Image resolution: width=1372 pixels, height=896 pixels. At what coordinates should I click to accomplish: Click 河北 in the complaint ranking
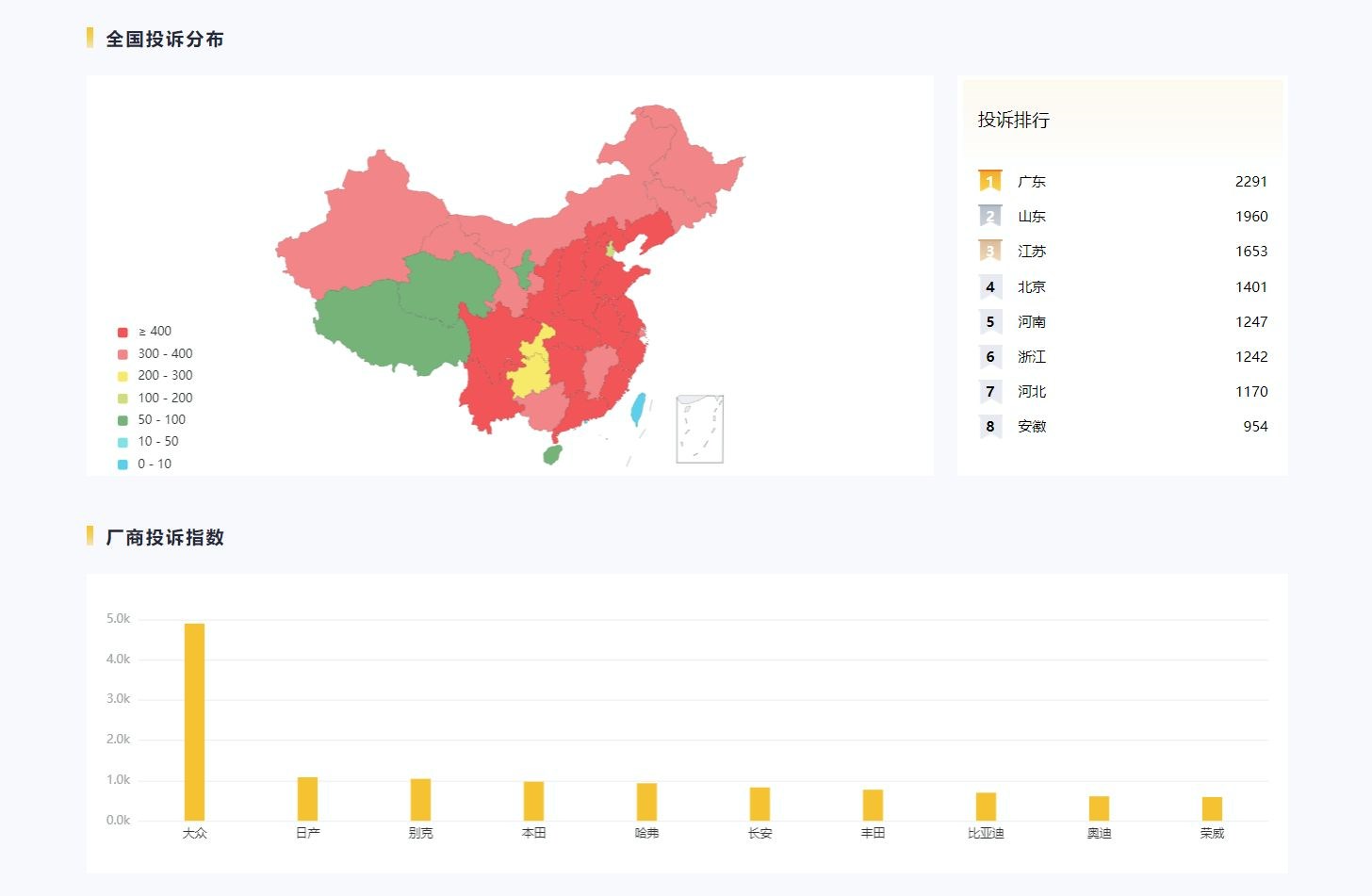(x=1032, y=391)
